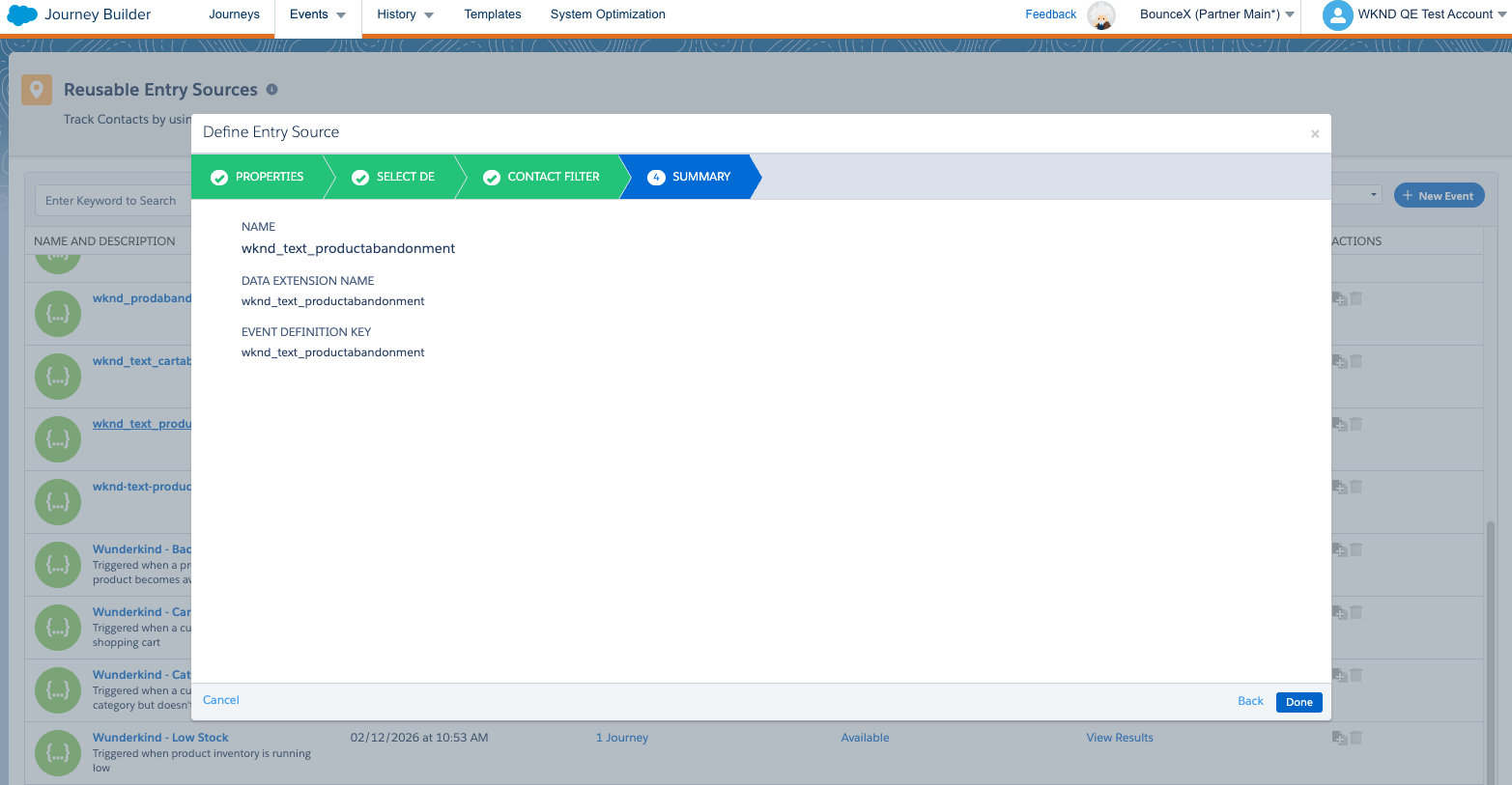This screenshot has height=785, width=1512.
Task: Click the Wunderkind - Bac row event icon
Action: coord(58,565)
